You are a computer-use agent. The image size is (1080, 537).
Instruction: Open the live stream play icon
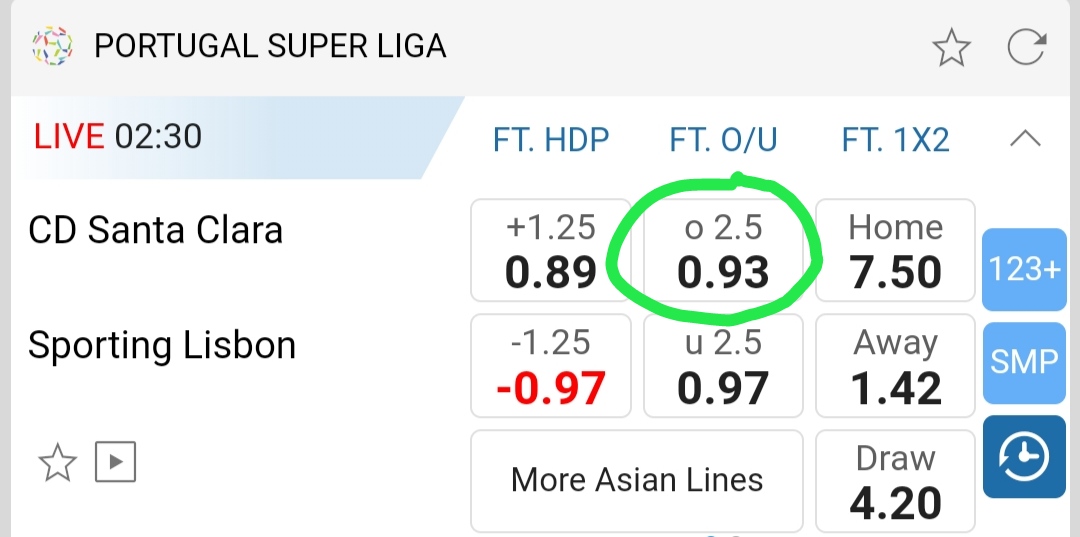coord(115,462)
